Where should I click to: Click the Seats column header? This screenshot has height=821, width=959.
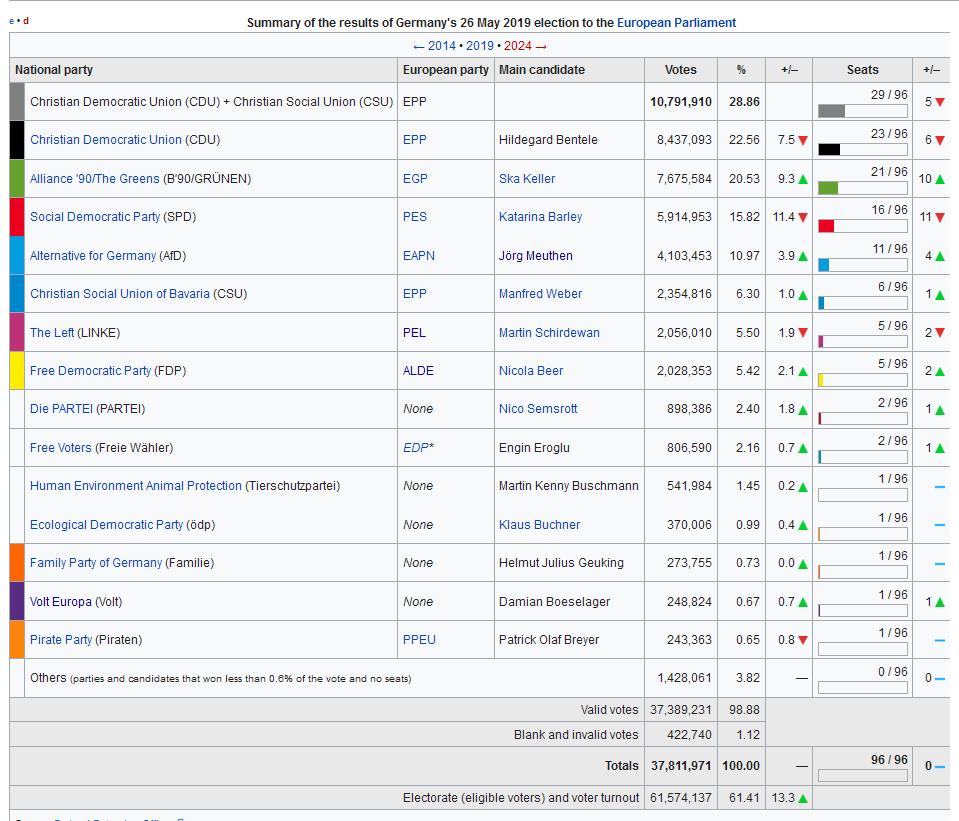click(862, 70)
